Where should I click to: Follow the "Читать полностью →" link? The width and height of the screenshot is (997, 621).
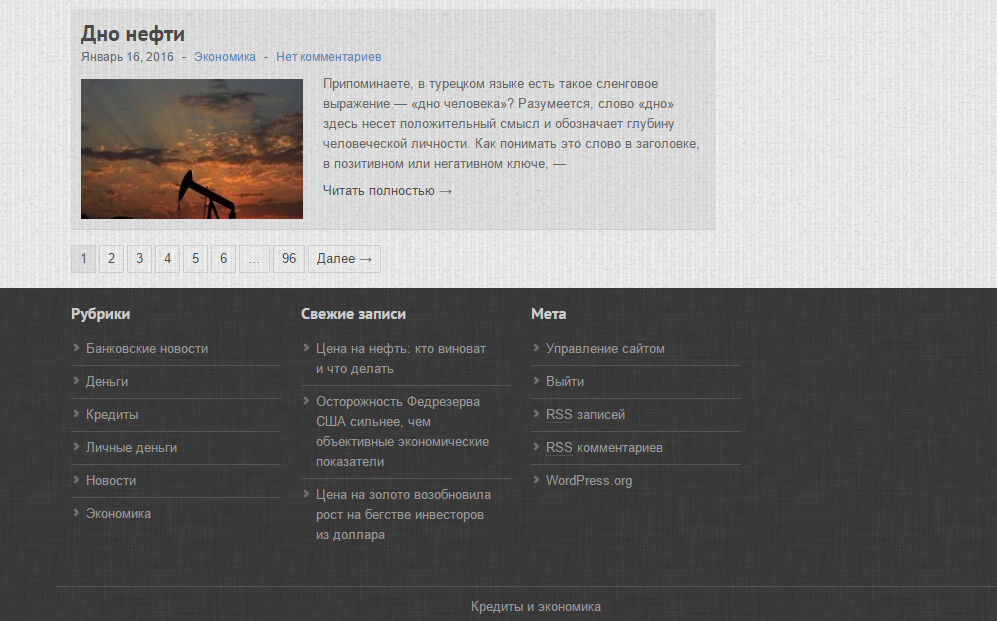pyautogui.click(x=387, y=191)
